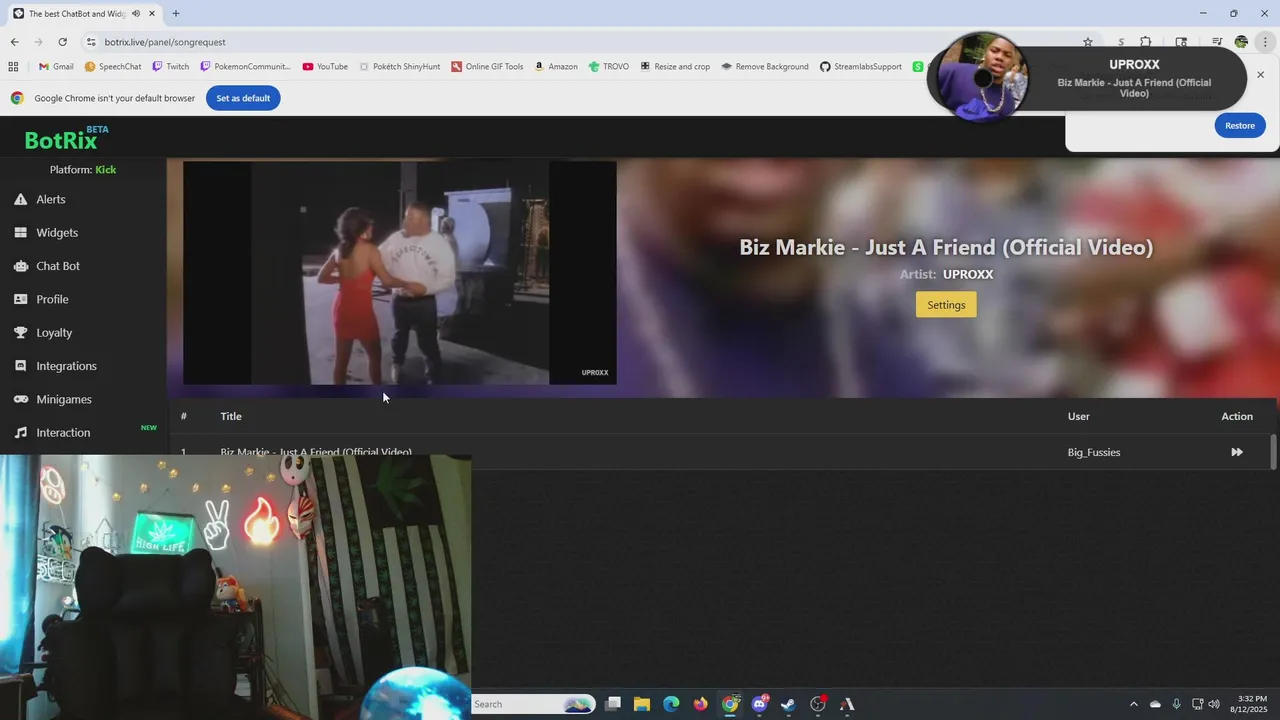This screenshot has width=1280, height=720.
Task: Close the UPROXX media popup
Action: click(1260, 75)
